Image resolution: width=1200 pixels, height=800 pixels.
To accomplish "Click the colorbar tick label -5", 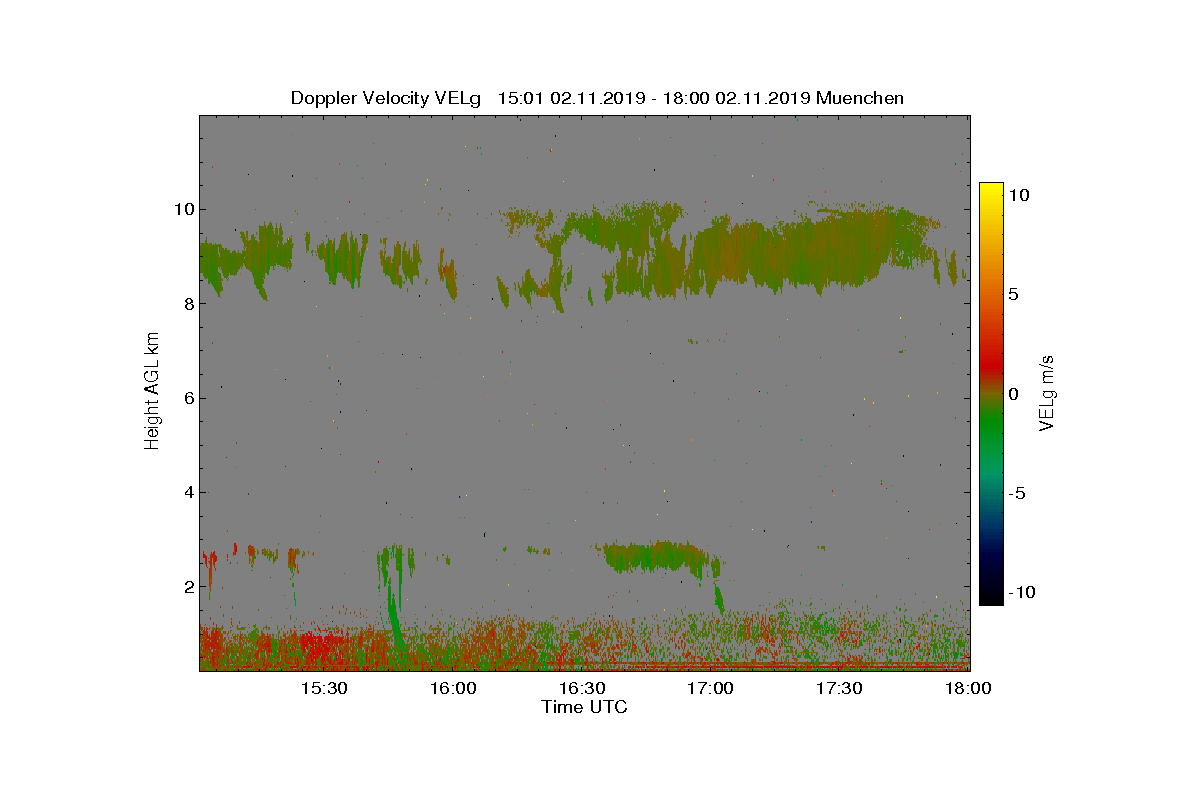I will [1016, 493].
